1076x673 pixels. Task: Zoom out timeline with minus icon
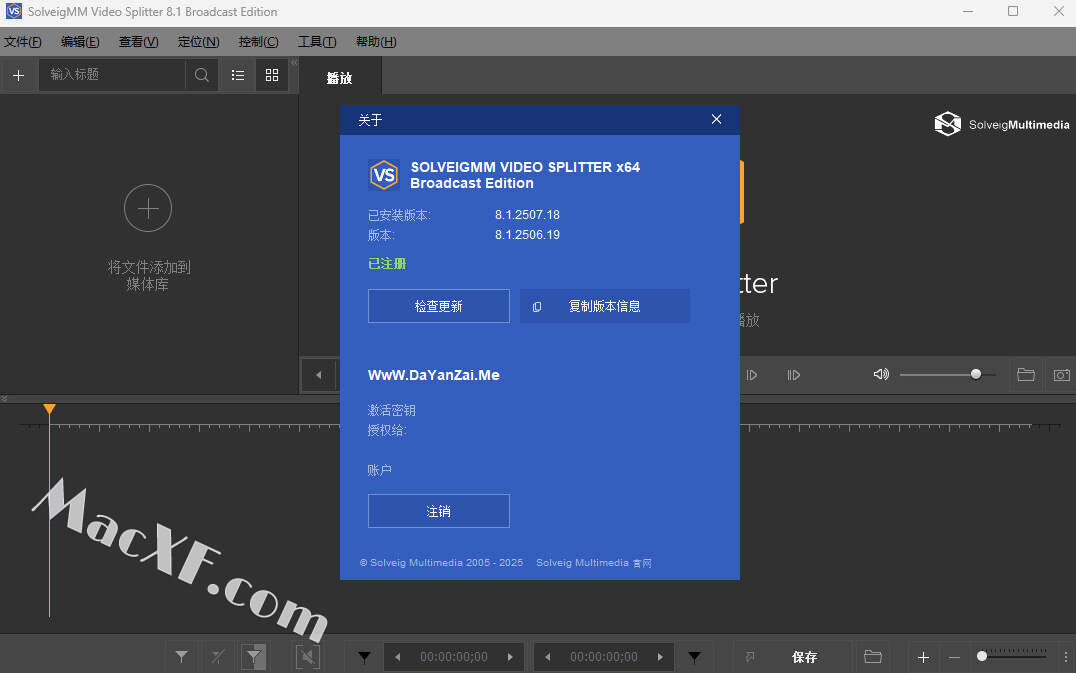point(955,657)
